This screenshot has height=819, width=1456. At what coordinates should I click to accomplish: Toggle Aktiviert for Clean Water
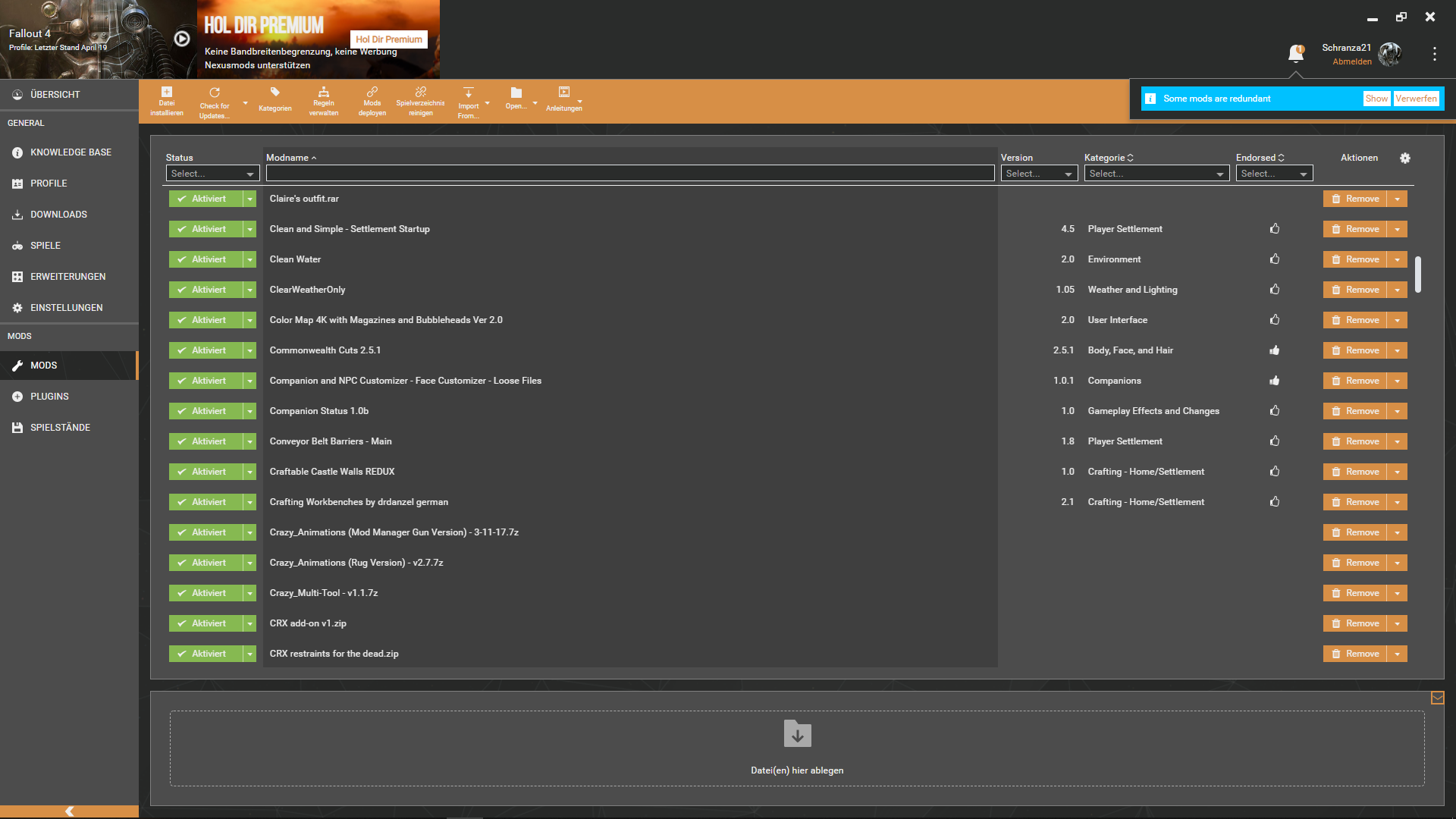coord(206,259)
